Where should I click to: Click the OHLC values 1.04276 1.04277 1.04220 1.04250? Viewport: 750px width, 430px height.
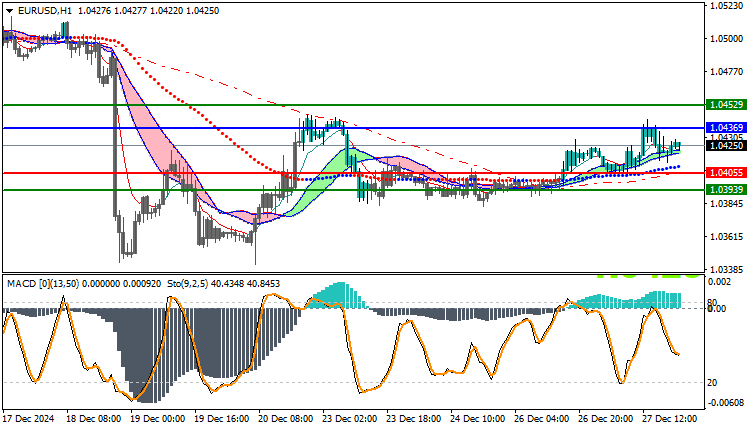(x=148, y=11)
